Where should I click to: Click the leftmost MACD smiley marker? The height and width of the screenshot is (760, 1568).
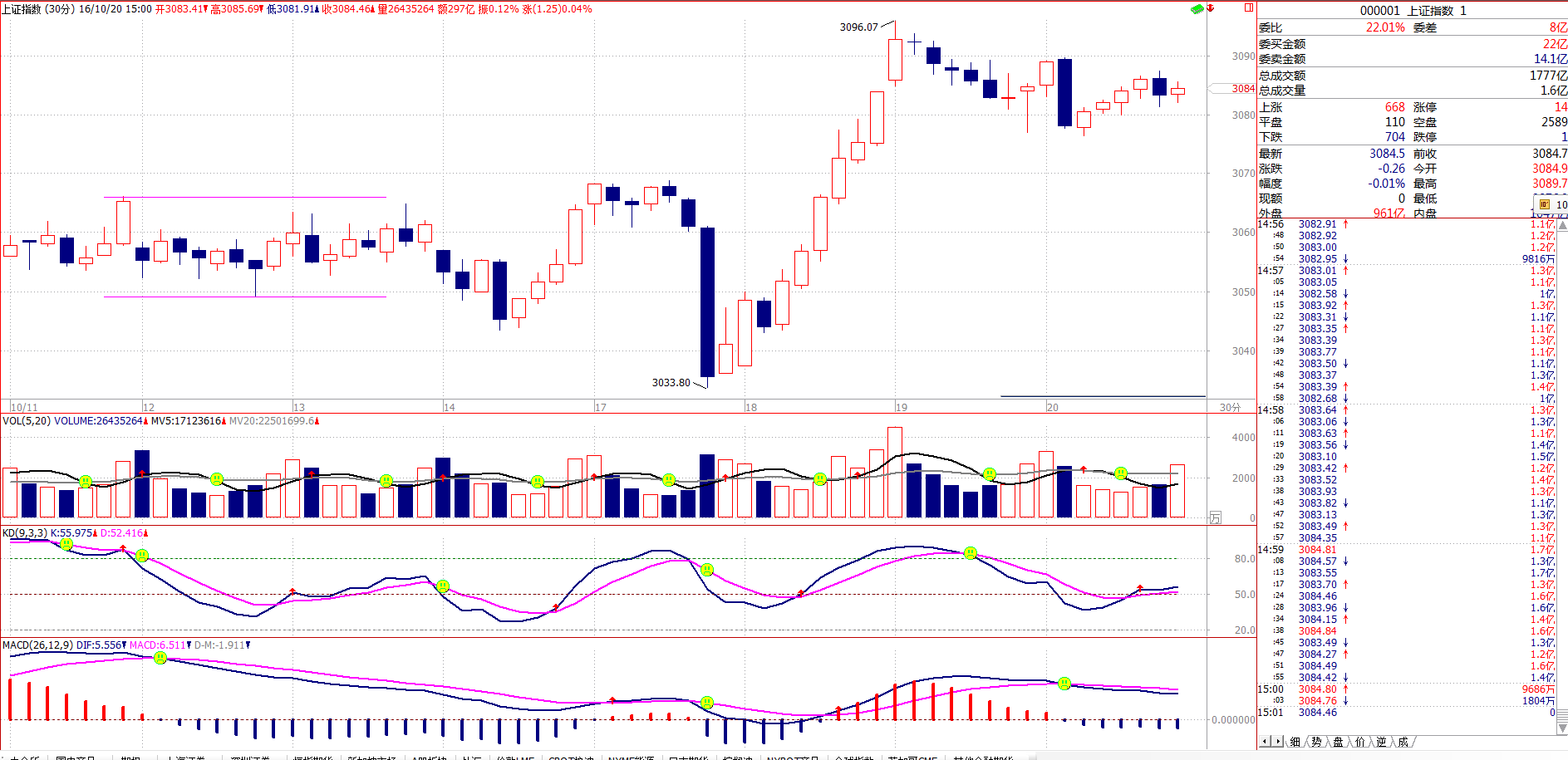click(x=160, y=658)
